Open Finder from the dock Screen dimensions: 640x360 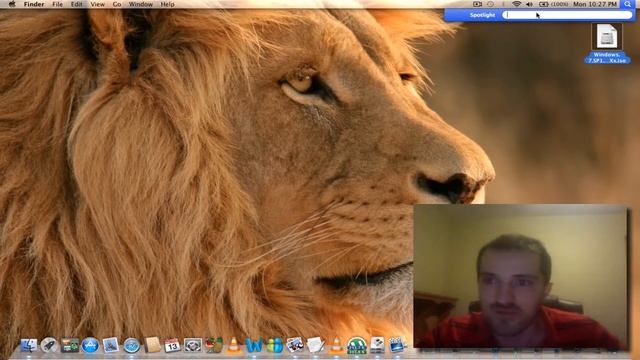[x=29, y=345]
